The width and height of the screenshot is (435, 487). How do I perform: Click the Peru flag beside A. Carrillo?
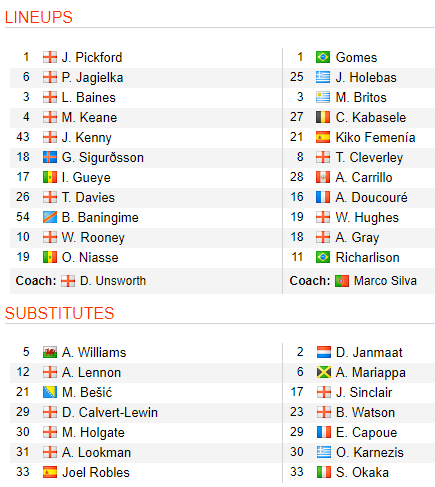pos(323,177)
